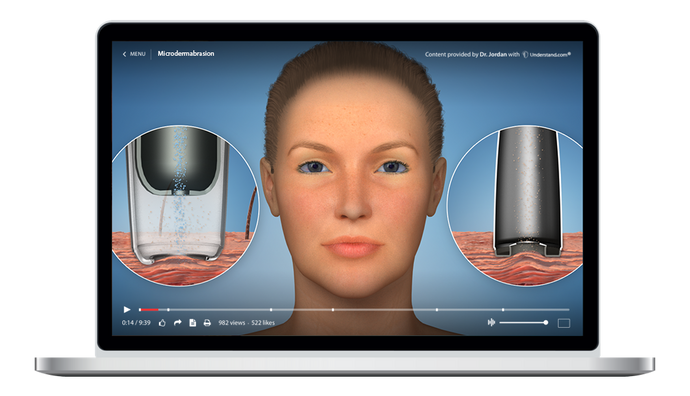This screenshot has height=396, width=690.
Task: Click the Dr. Jordan provider name
Action: [x=493, y=55]
